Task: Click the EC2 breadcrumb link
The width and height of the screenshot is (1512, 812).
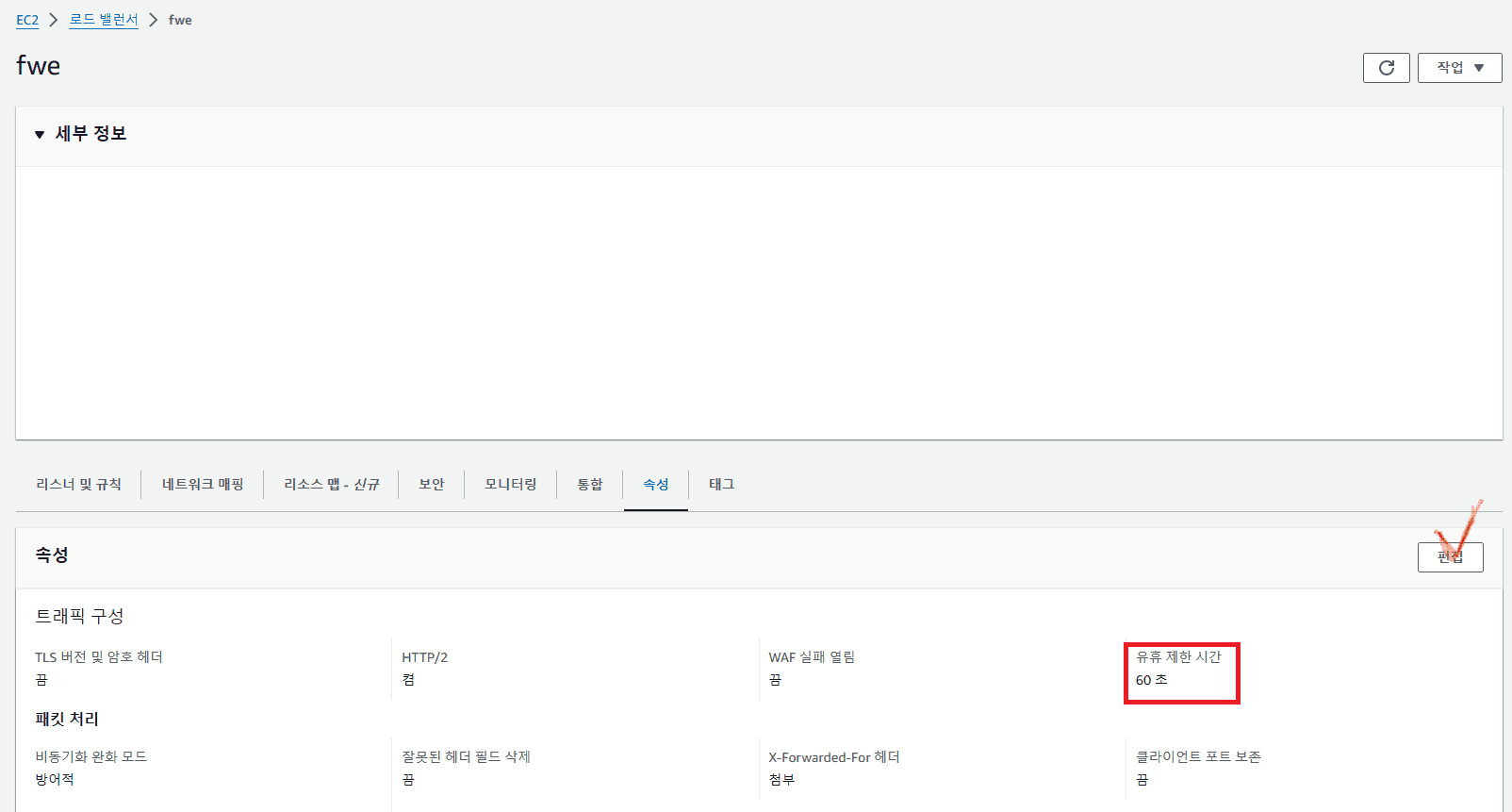Action: [27, 20]
